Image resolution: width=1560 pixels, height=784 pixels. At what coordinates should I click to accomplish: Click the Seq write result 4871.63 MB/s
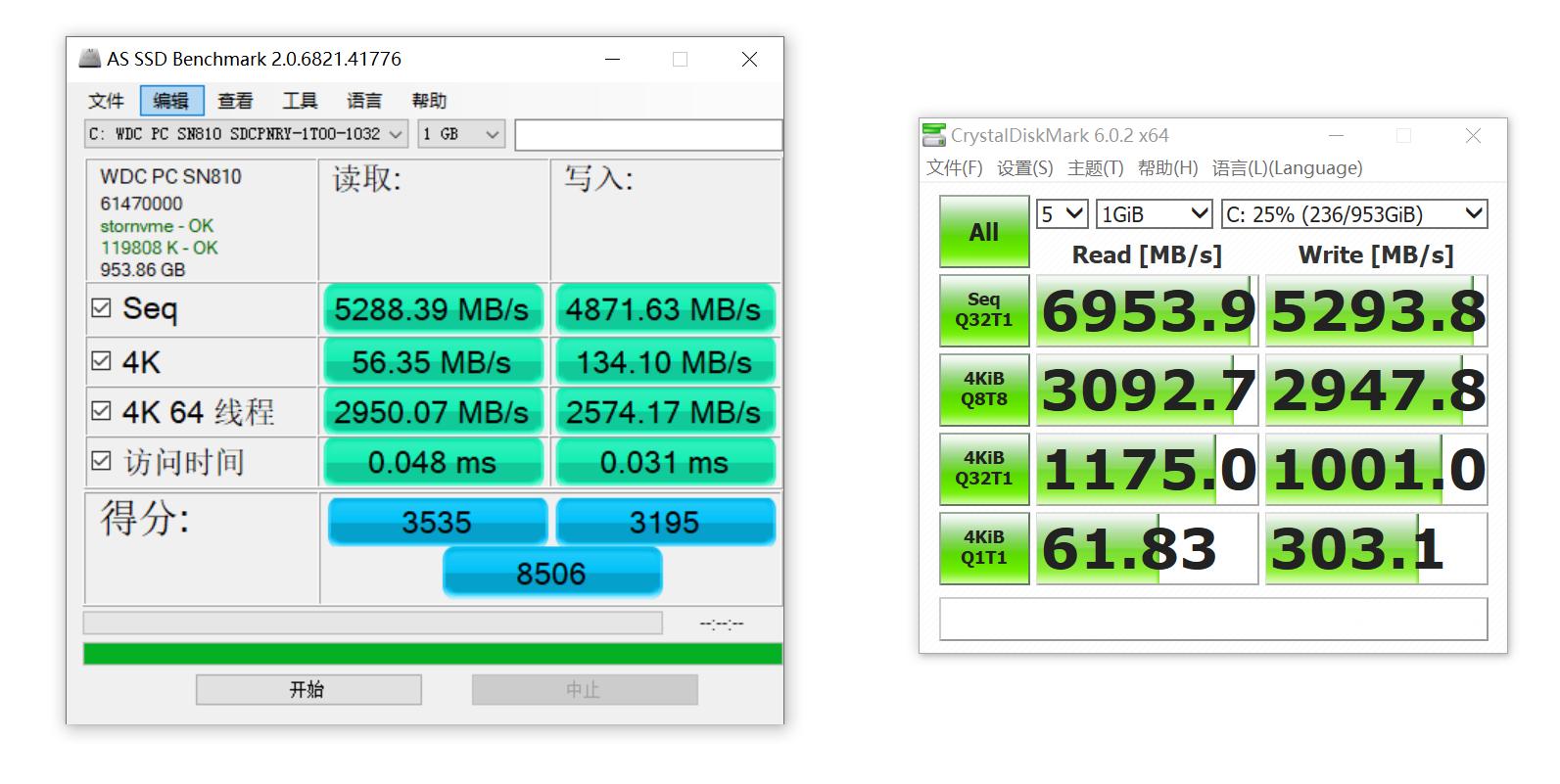pyautogui.click(x=664, y=309)
